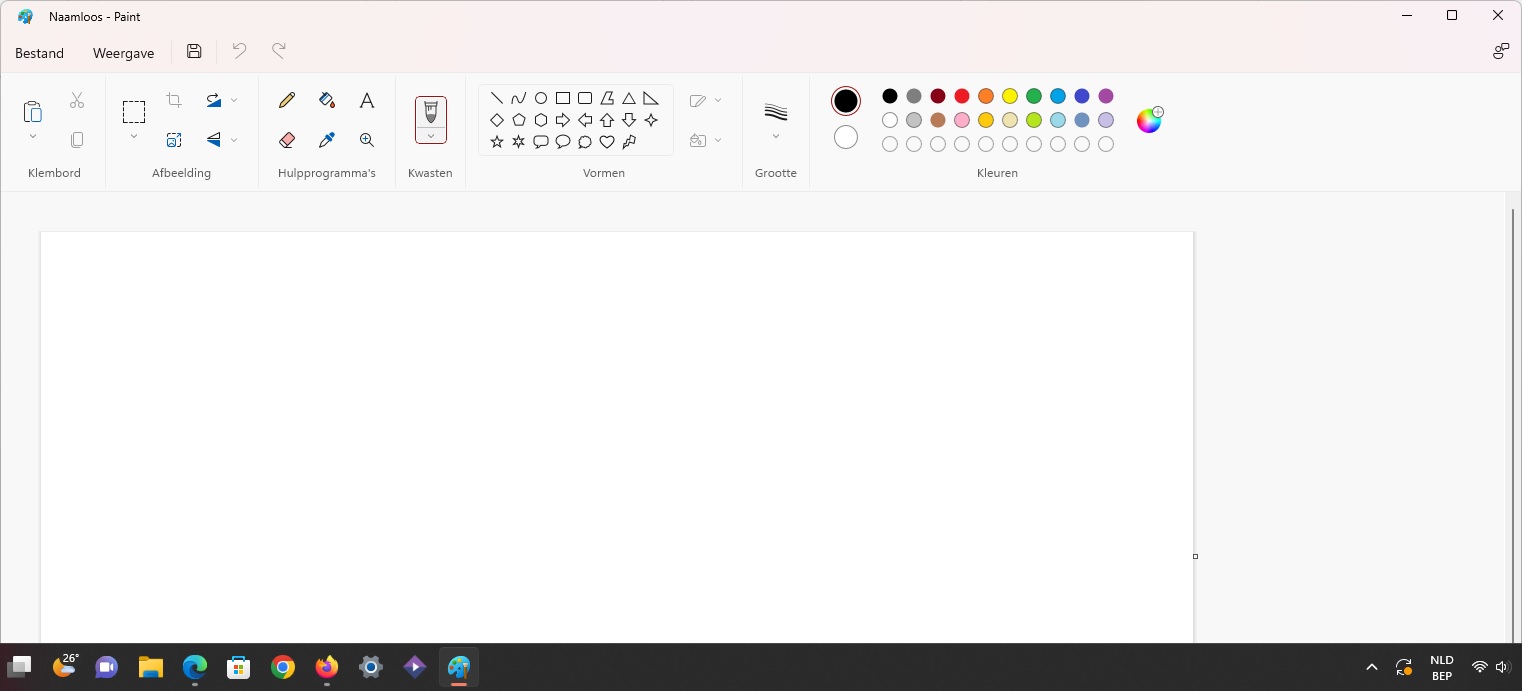Select the five-point star shape

497,142
